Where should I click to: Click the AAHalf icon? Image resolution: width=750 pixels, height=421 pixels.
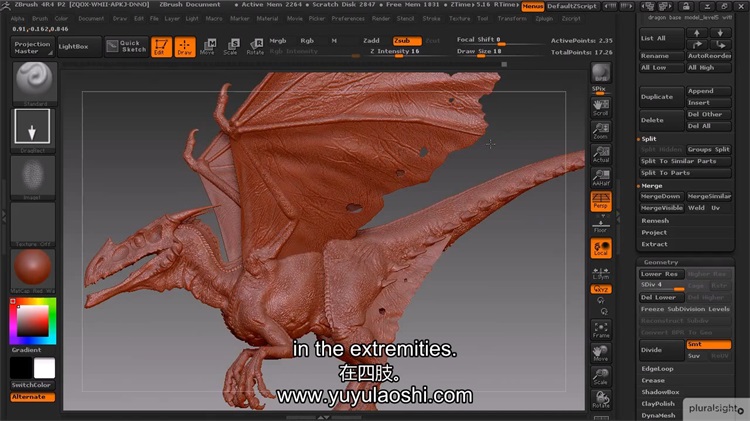[x=601, y=177]
